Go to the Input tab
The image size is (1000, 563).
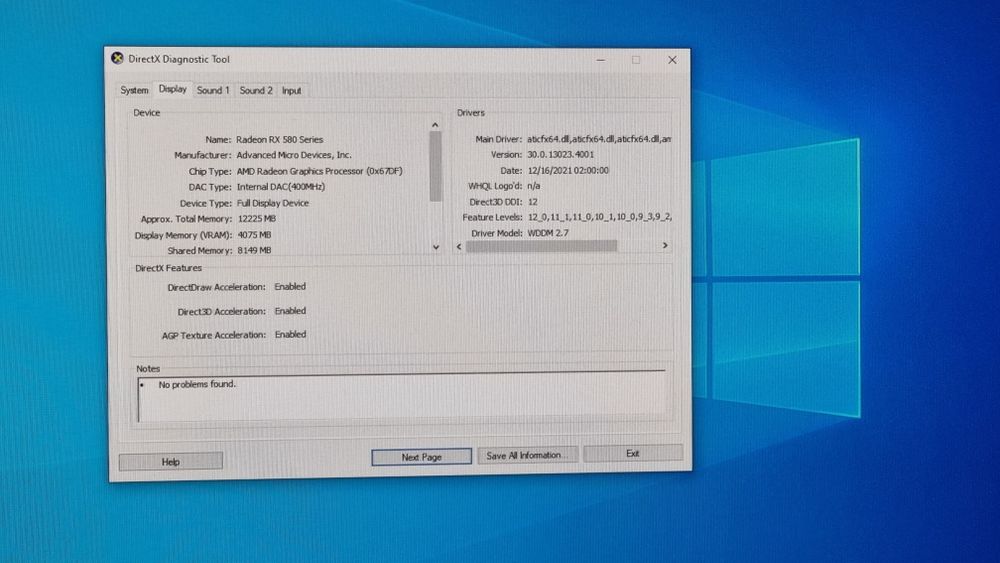(291, 91)
